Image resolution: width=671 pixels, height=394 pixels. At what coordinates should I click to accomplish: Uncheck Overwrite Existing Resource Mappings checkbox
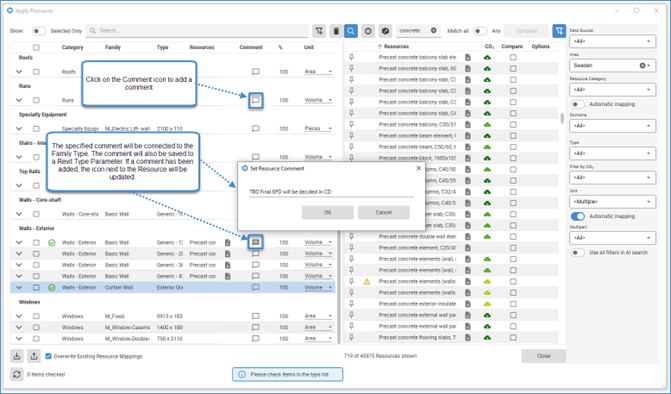pyautogui.click(x=48, y=356)
